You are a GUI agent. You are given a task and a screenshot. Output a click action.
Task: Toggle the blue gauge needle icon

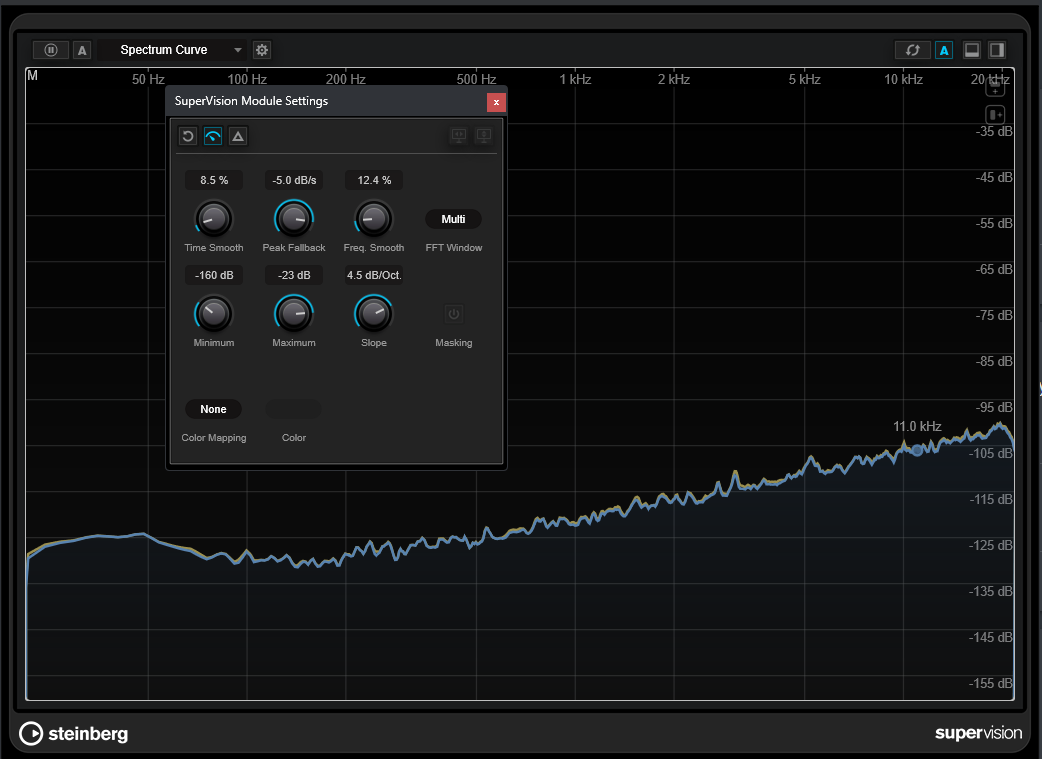[x=213, y=136]
